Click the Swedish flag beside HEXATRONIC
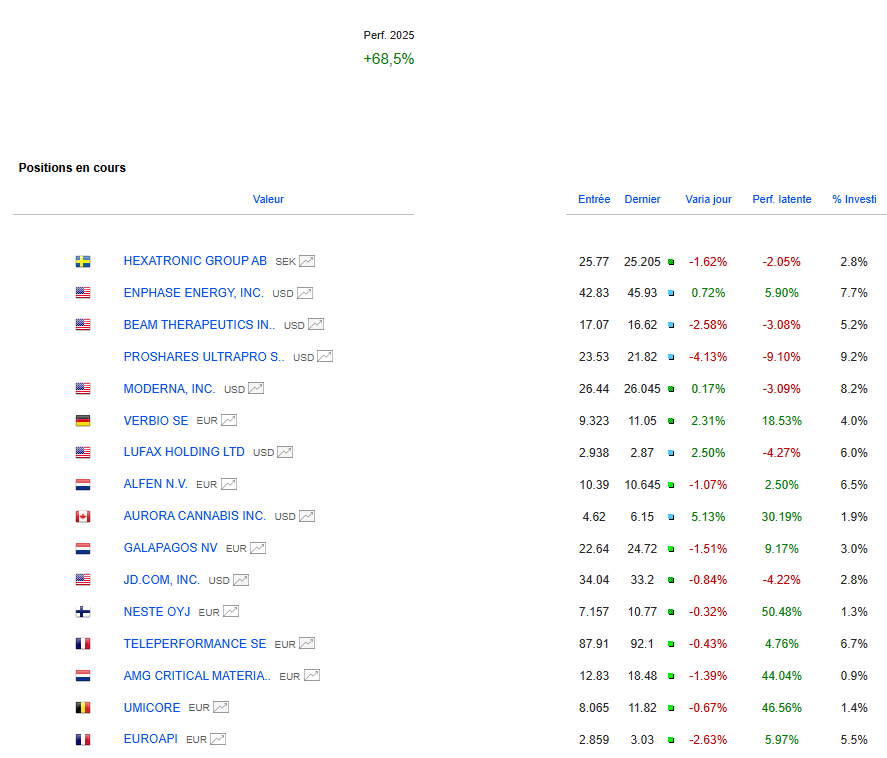The height and width of the screenshot is (758, 887). pos(83,261)
